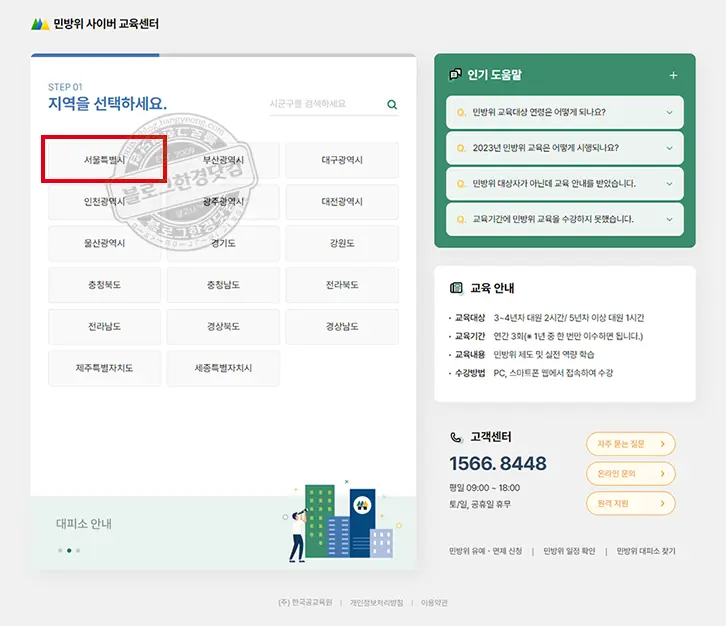Image resolution: width=726 pixels, height=626 pixels.
Task: Open 원격 지원 button
Action: point(631,503)
